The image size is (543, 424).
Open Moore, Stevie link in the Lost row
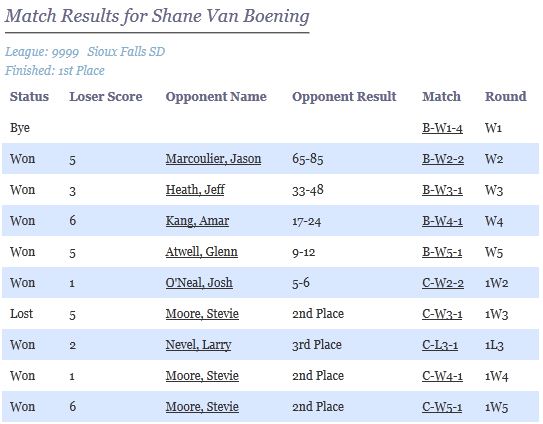[202, 314]
